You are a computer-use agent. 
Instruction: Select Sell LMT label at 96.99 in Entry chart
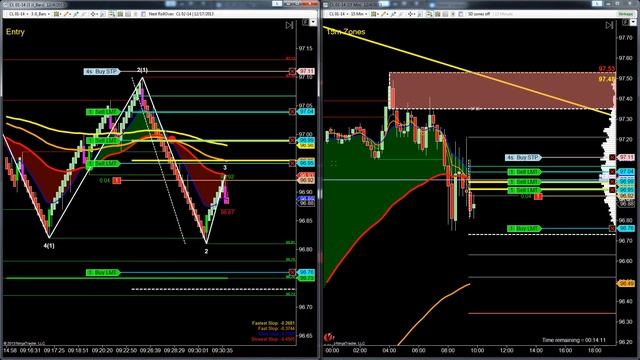[103, 140]
